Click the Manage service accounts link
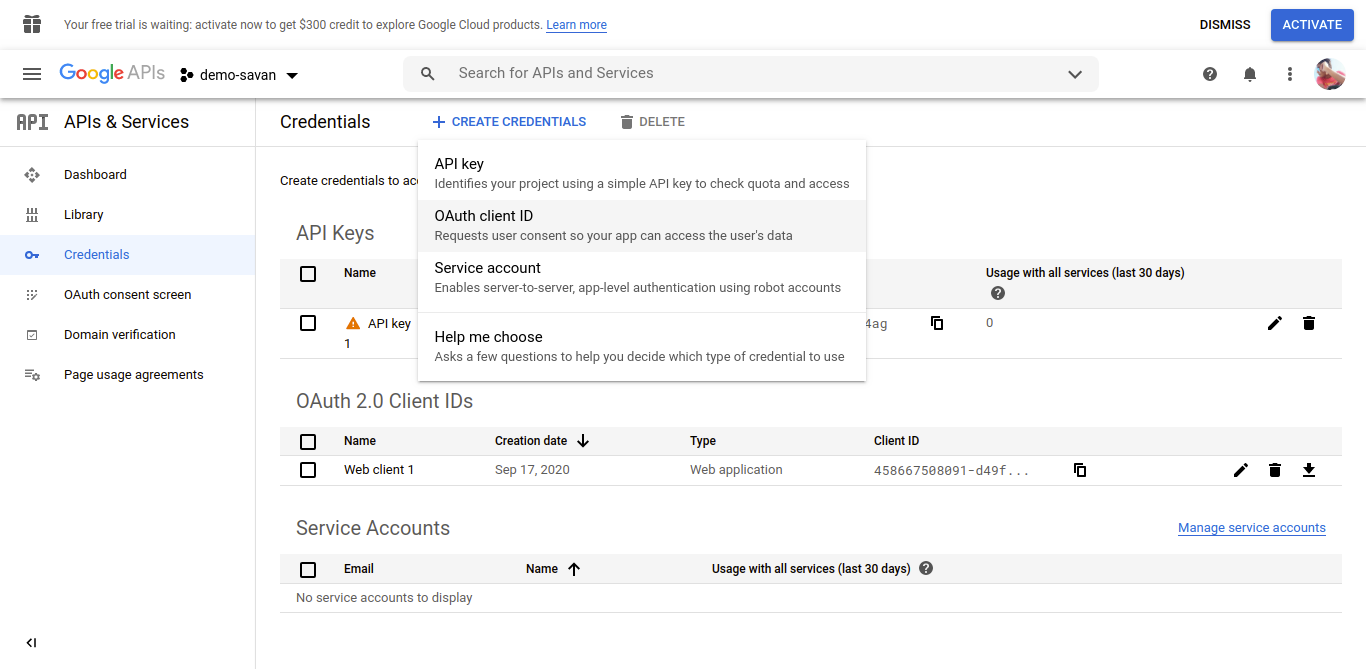 point(1251,527)
